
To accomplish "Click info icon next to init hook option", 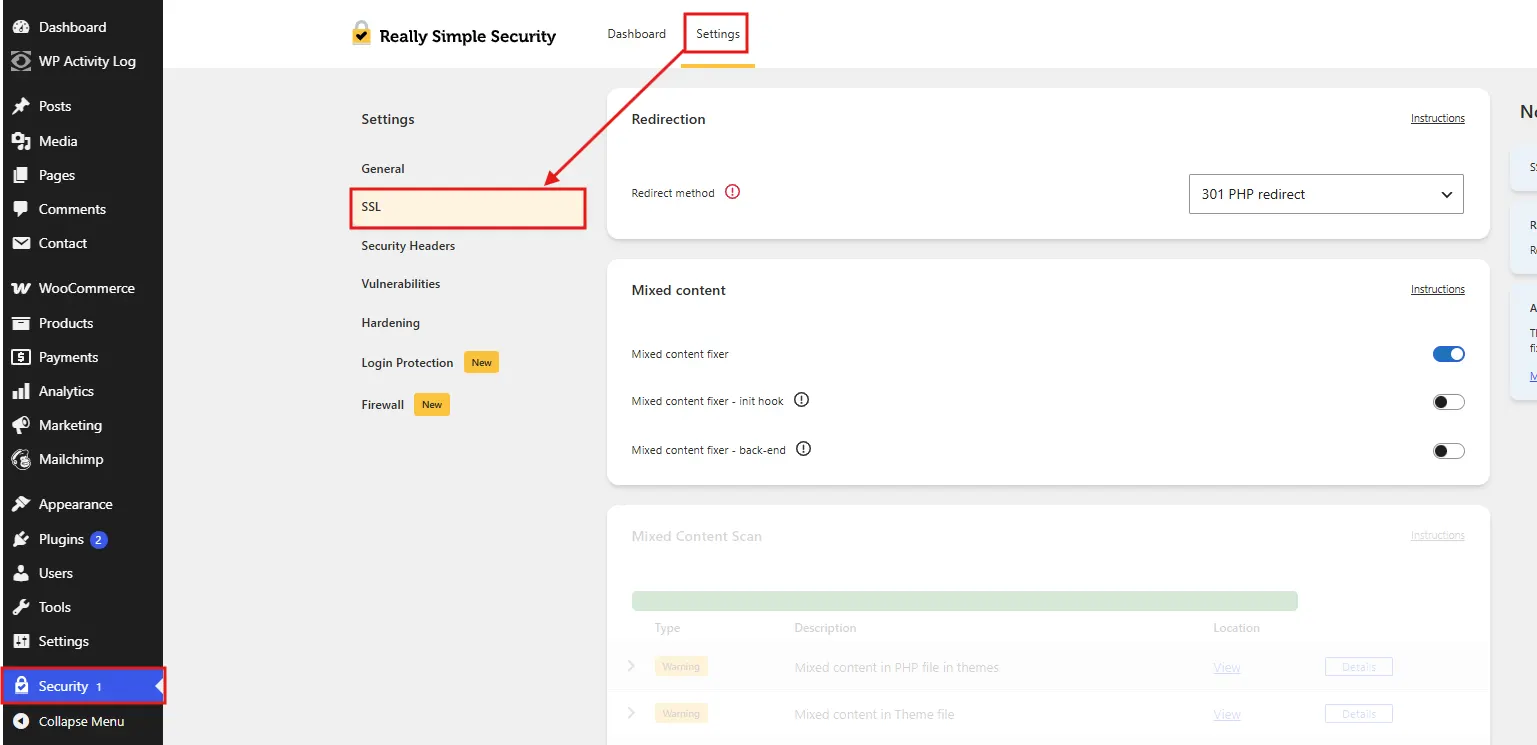I will coord(801,400).
